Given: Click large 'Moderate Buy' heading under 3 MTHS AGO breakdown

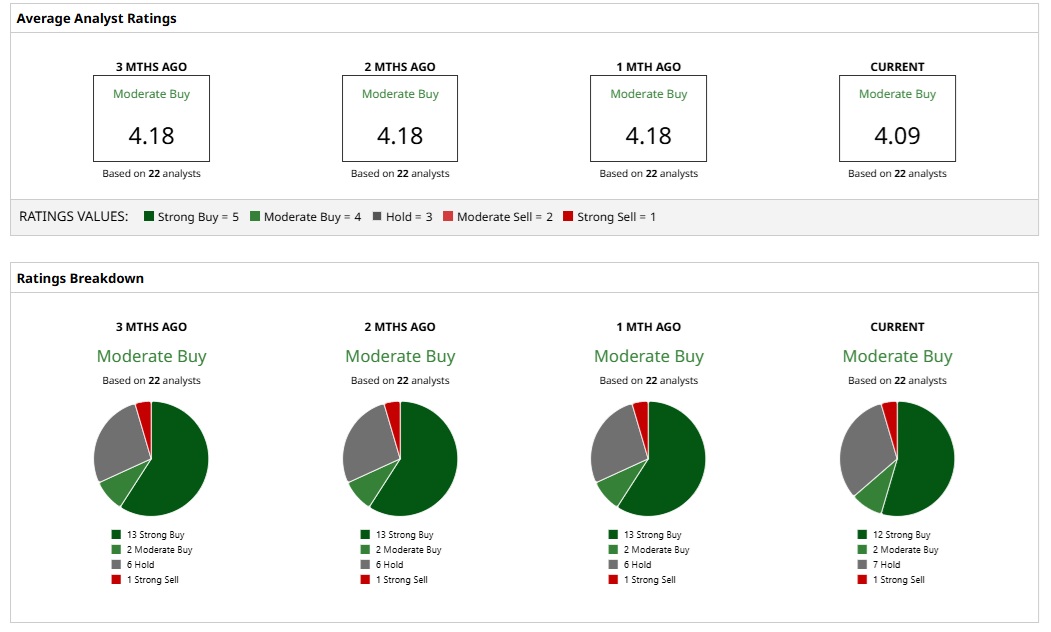Looking at the screenshot, I should pos(151,356).
